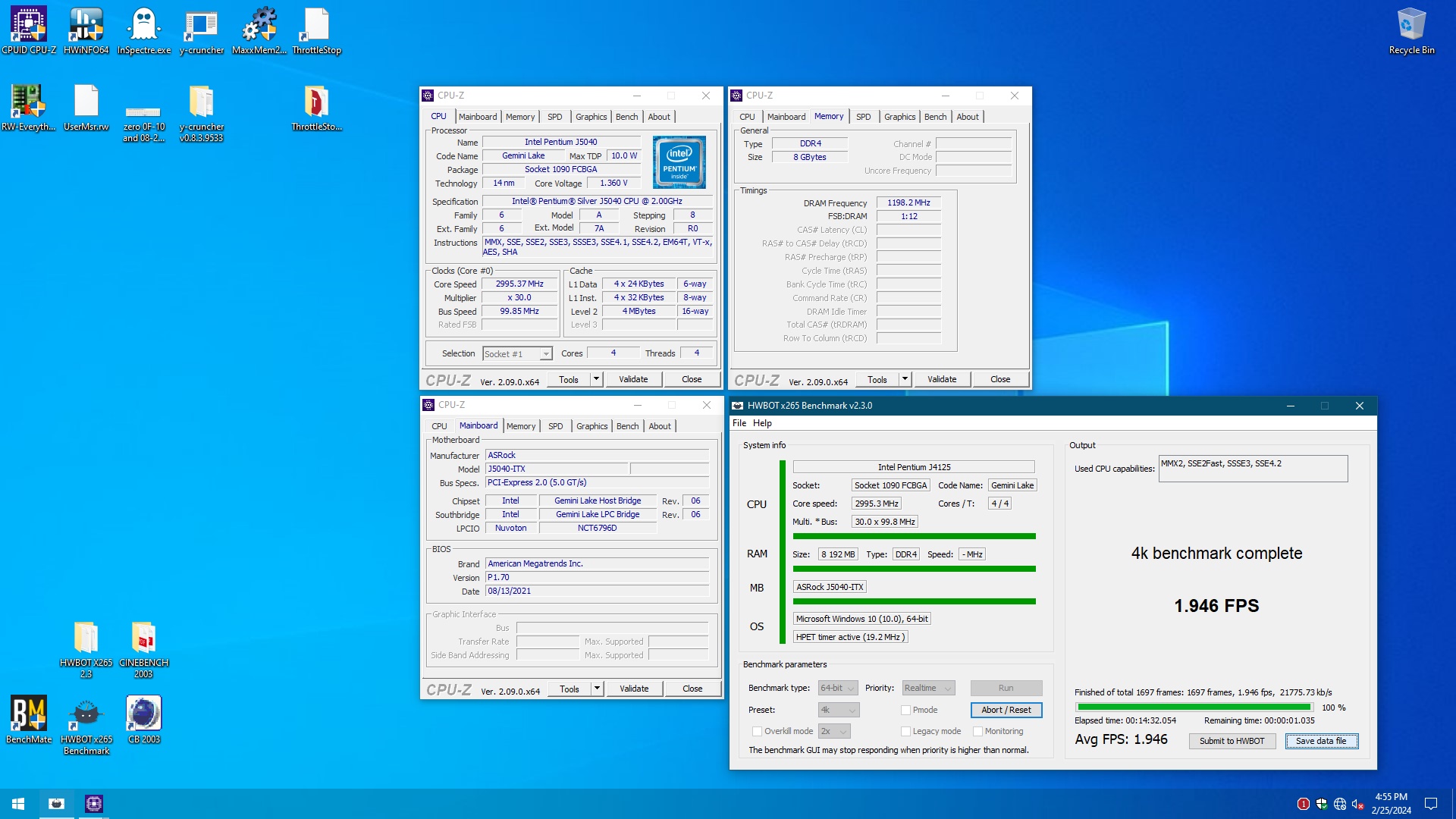Open the CPUID CPU-Z desktop shortcut

(x=29, y=30)
